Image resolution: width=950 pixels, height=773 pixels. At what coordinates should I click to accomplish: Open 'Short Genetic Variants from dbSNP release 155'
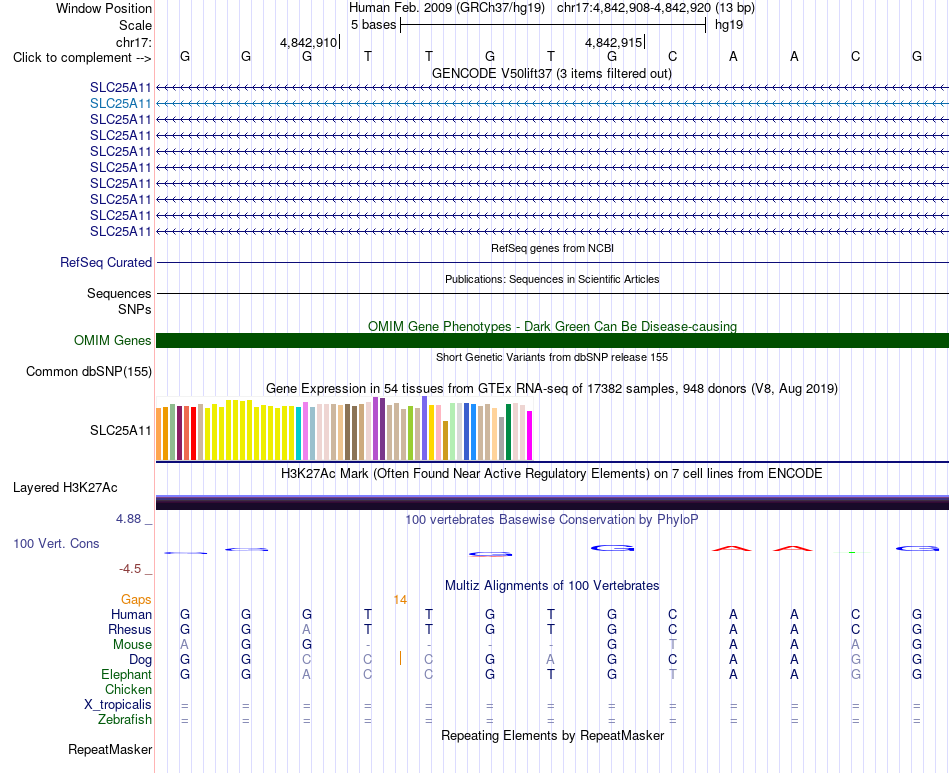click(x=552, y=357)
